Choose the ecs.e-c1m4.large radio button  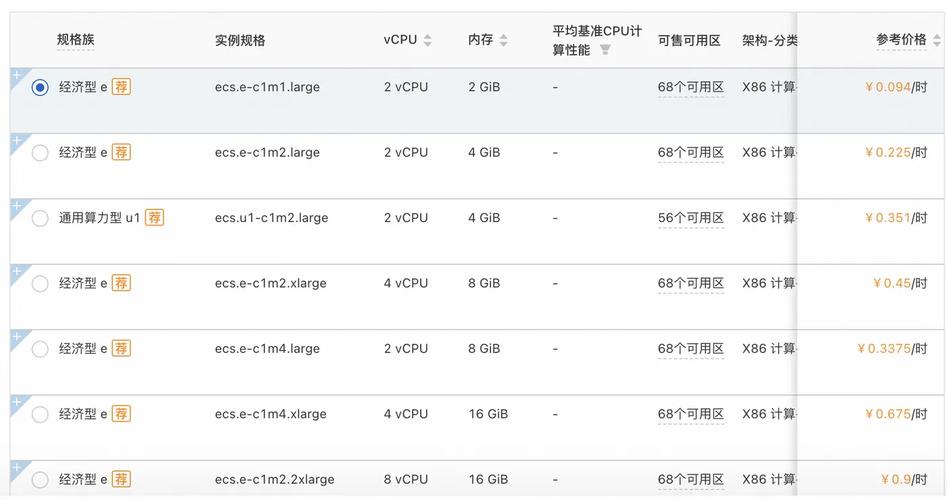pyautogui.click(x=40, y=349)
